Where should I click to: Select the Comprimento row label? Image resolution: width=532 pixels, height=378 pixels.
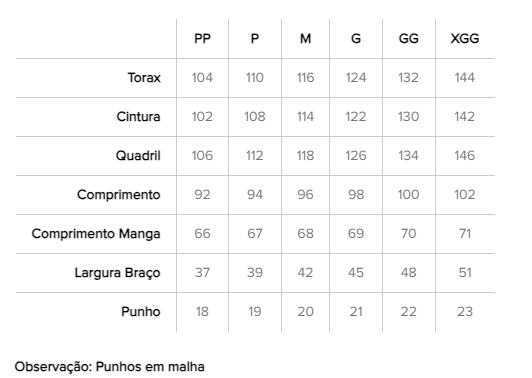click(118, 195)
